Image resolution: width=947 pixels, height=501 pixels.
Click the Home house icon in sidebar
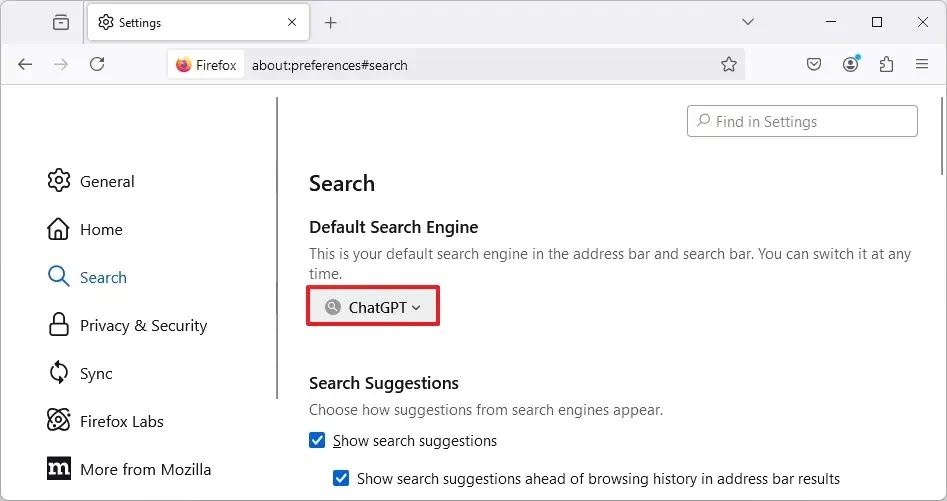pos(59,229)
